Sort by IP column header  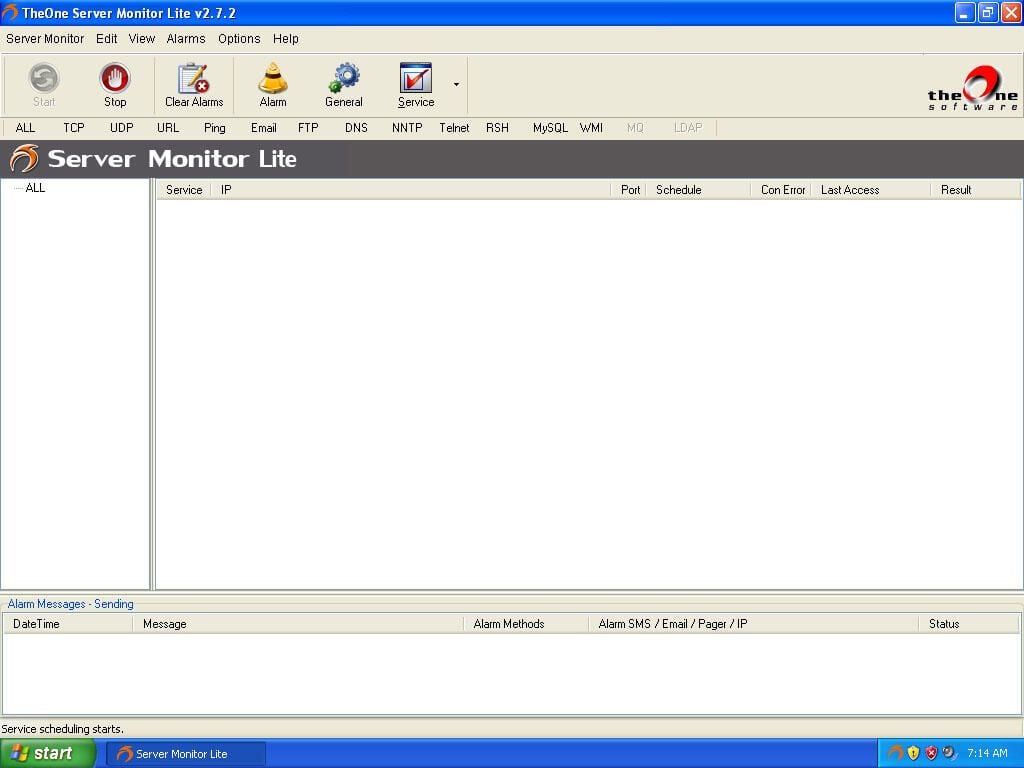point(411,190)
